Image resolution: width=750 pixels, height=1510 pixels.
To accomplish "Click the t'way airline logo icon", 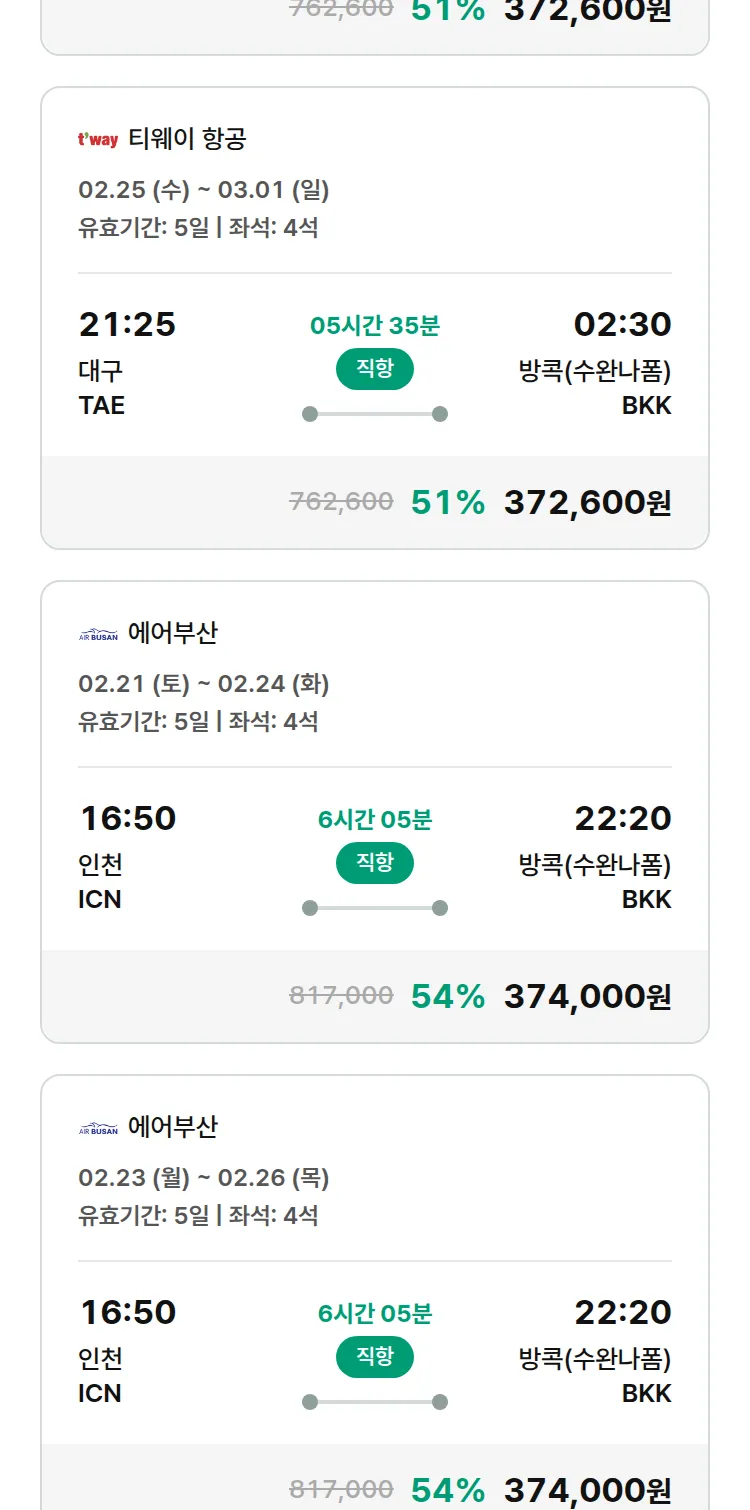I will (x=98, y=140).
